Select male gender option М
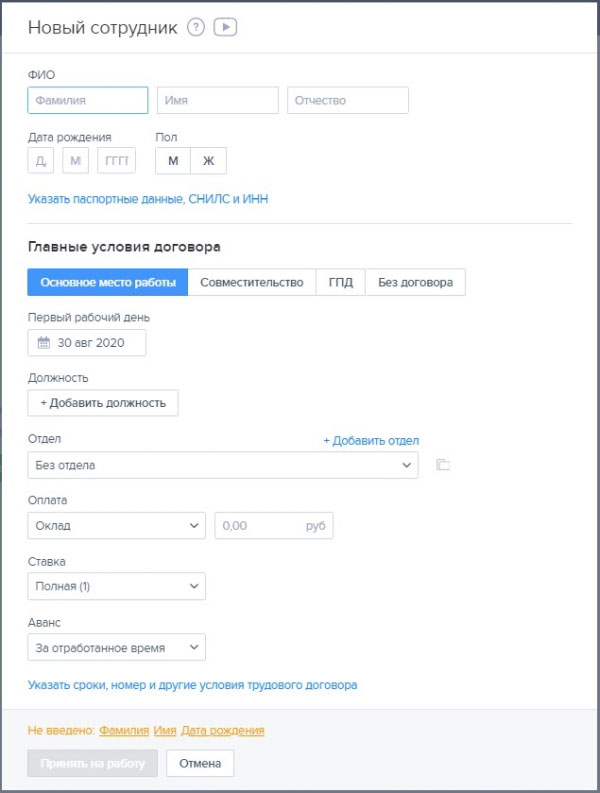The width and height of the screenshot is (600, 793). 173,161
